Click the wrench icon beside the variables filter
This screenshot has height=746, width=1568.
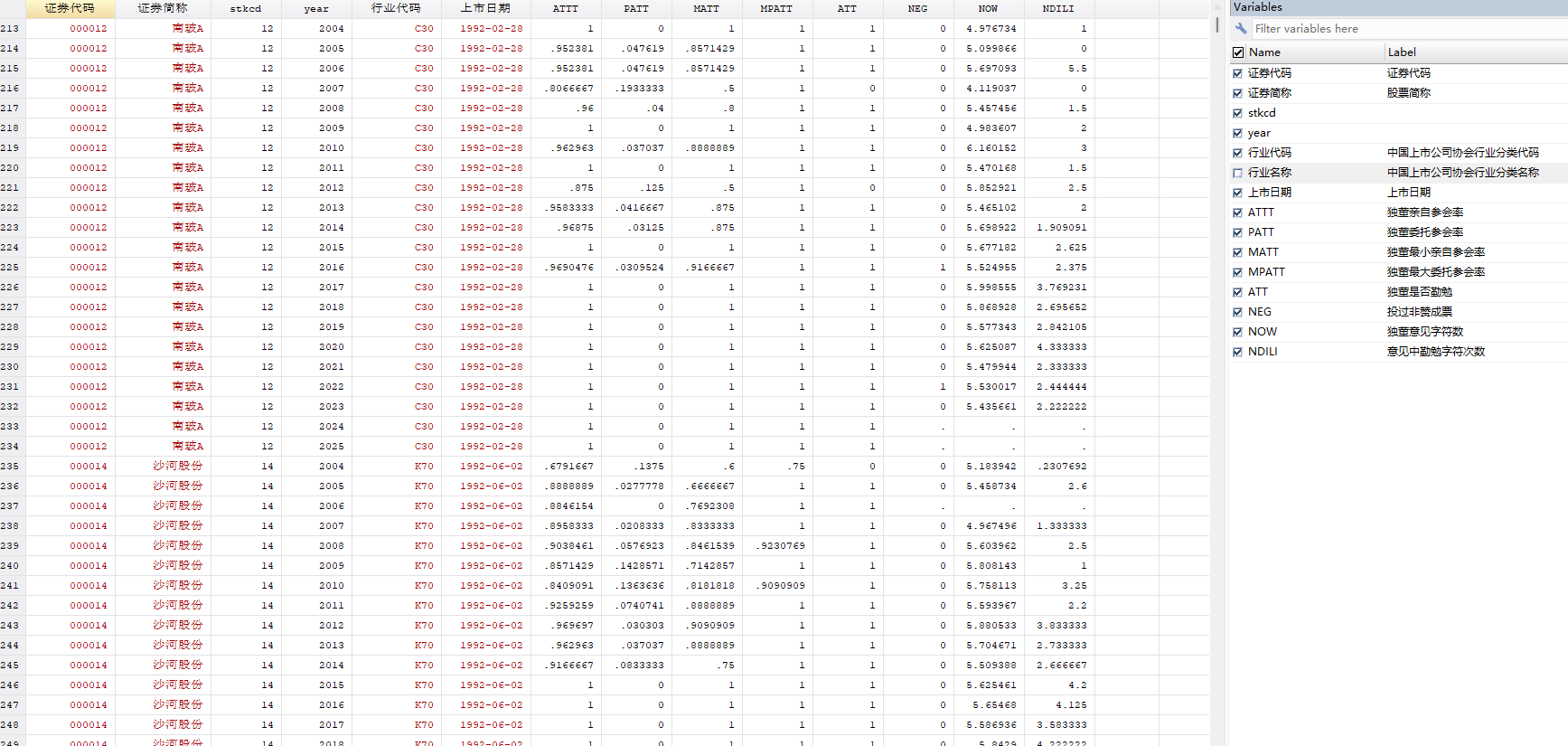pyautogui.click(x=1241, y=29)
